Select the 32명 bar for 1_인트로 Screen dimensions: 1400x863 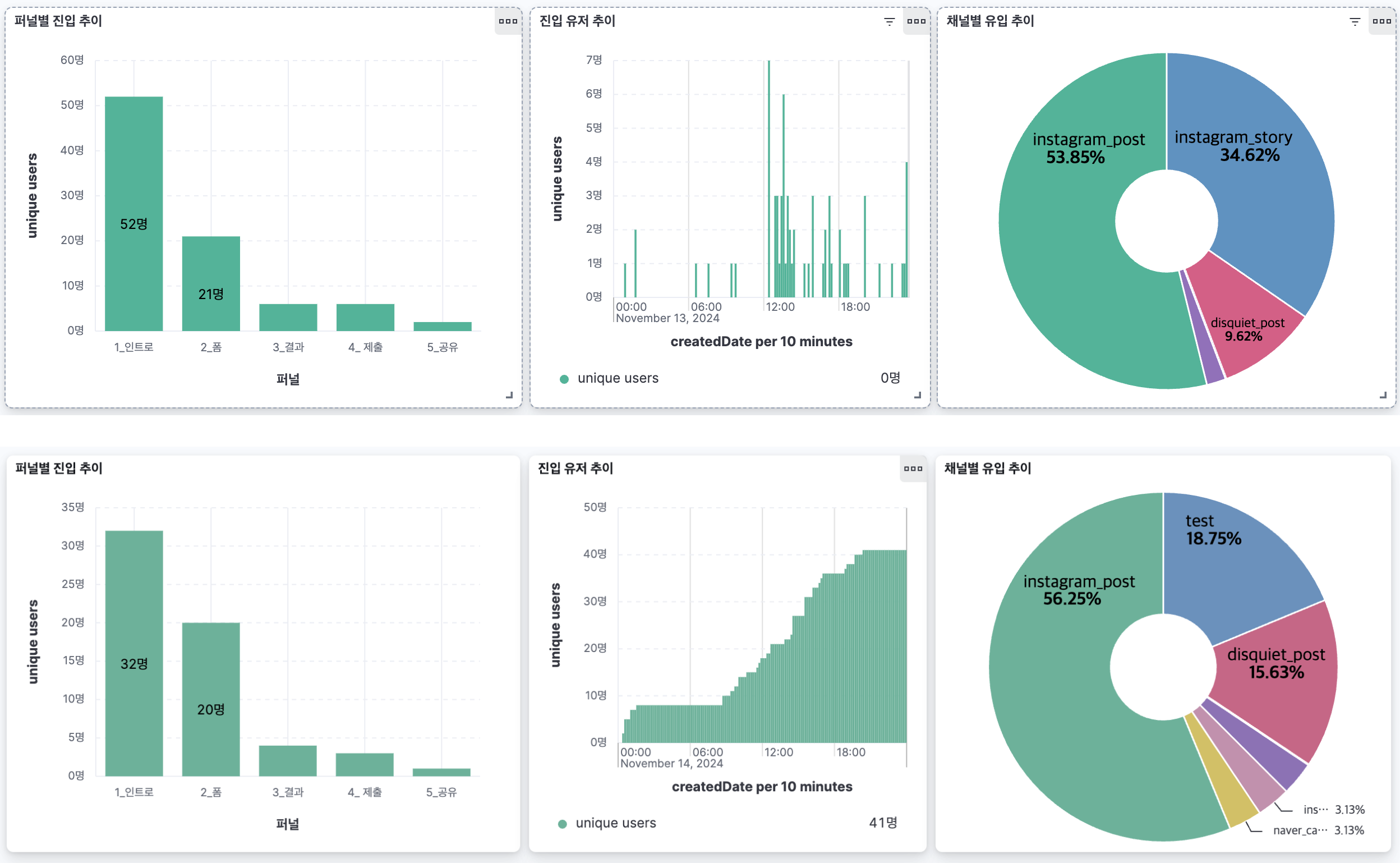(x=134, y=654)
